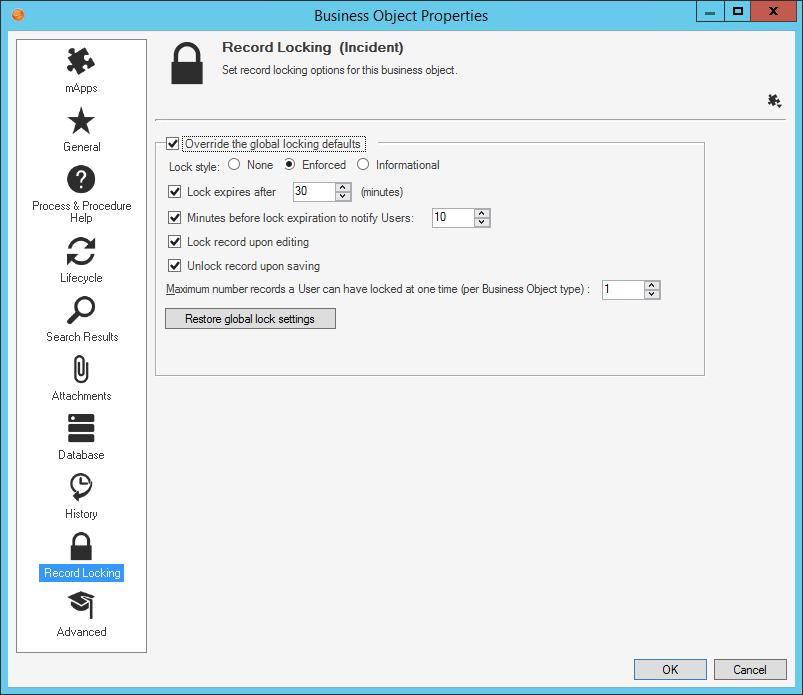Click the gear icon near the top right

tap(773, 101)
